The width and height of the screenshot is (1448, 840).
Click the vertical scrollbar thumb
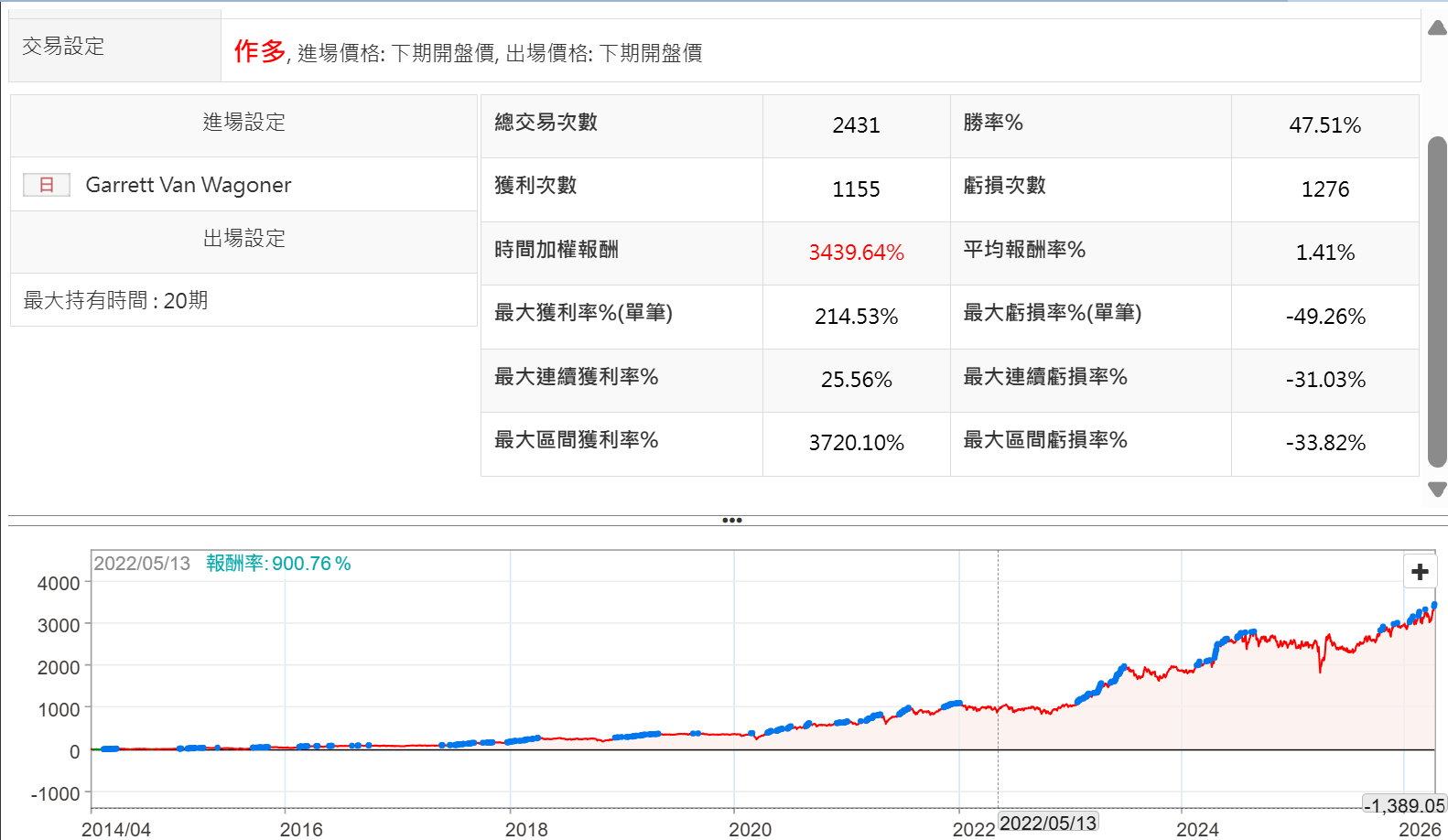coord(1437,302)
